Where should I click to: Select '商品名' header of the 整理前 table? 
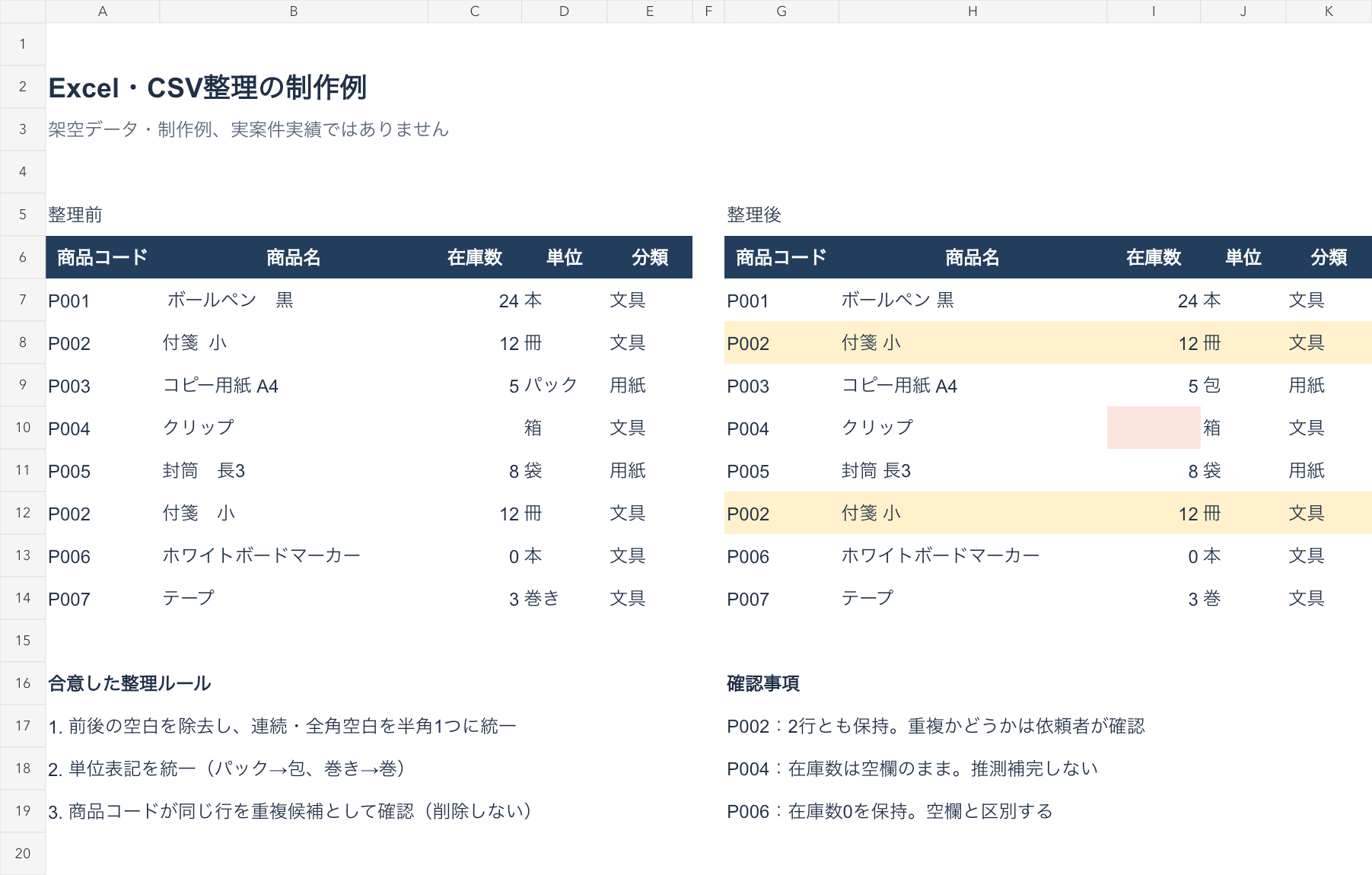tap(294, 257)
